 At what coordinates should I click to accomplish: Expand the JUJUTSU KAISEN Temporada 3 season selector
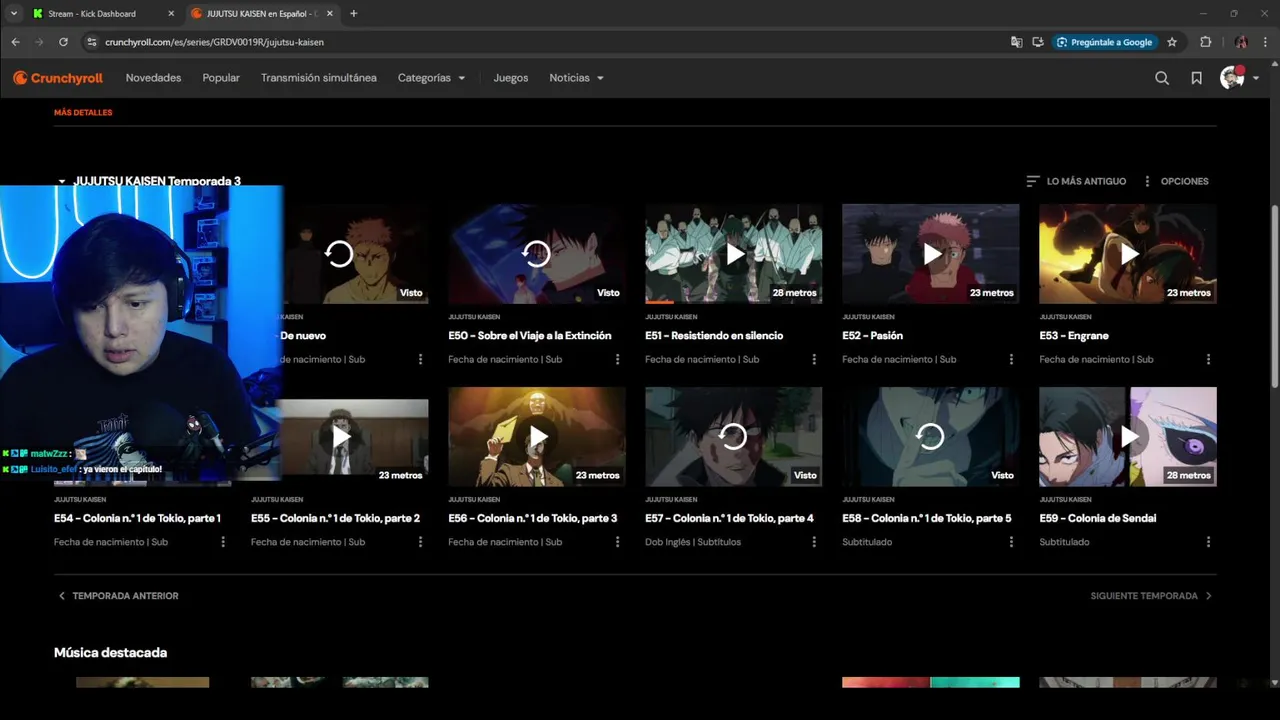[x=148, y=181]
